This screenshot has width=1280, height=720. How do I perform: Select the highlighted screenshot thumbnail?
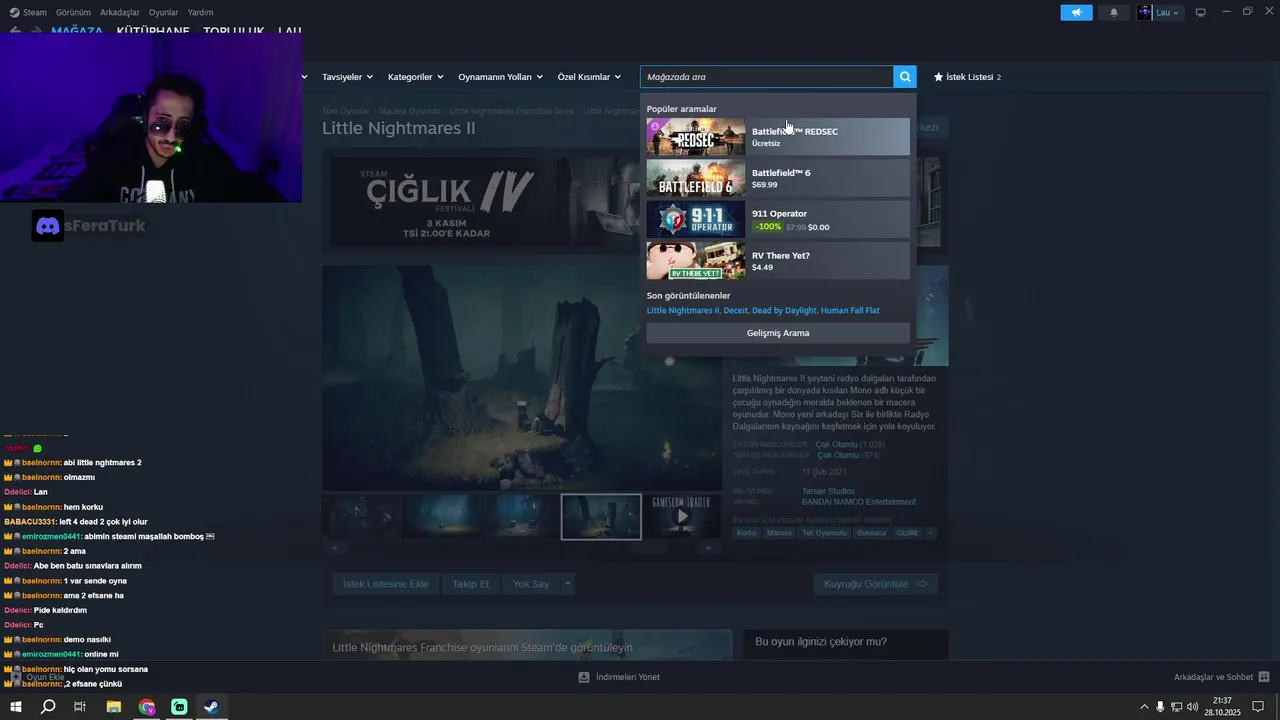601,516
